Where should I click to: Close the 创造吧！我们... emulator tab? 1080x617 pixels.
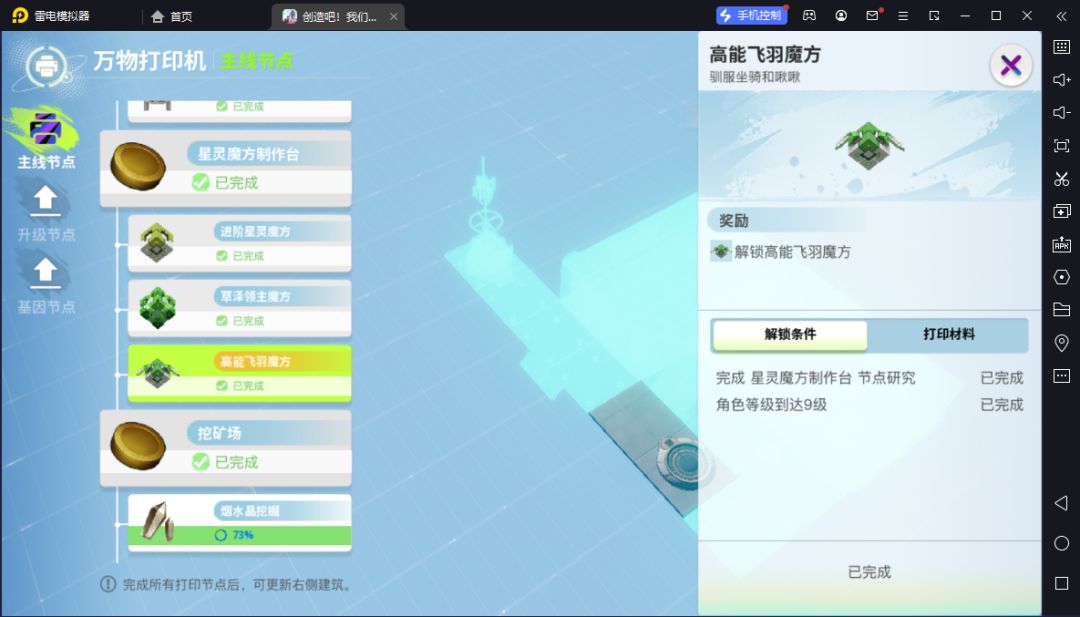[x=393, y=16]
